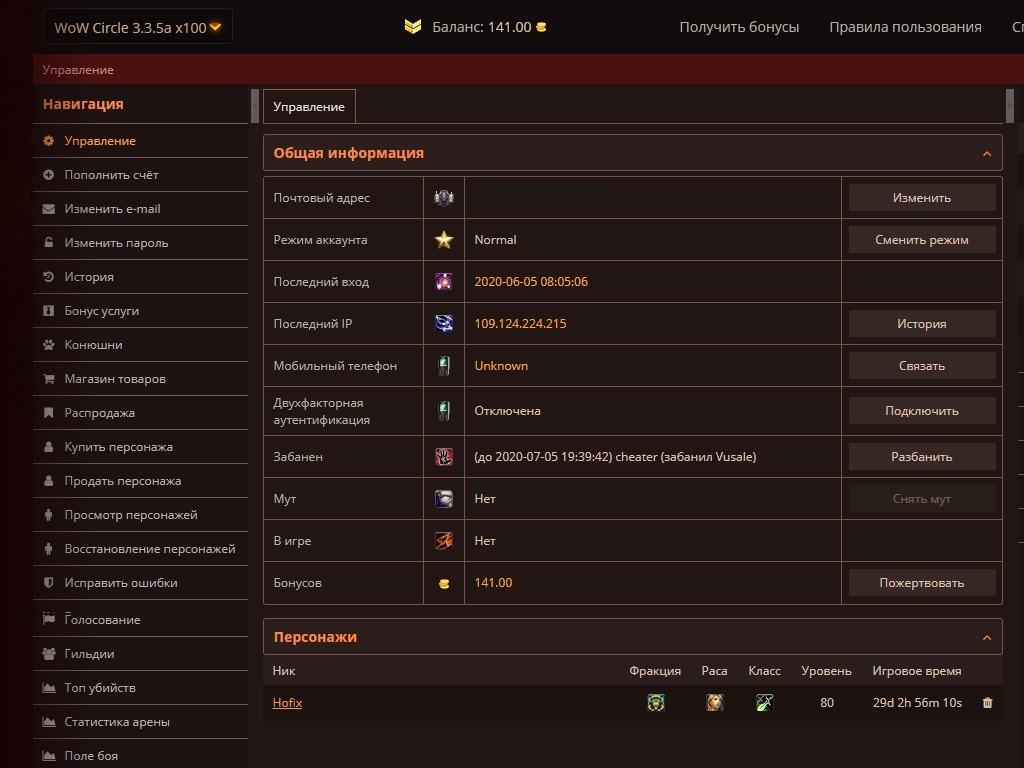Click the Получить бонусы header link
Screen dimensions: 1024x768
tap(739, 27)
